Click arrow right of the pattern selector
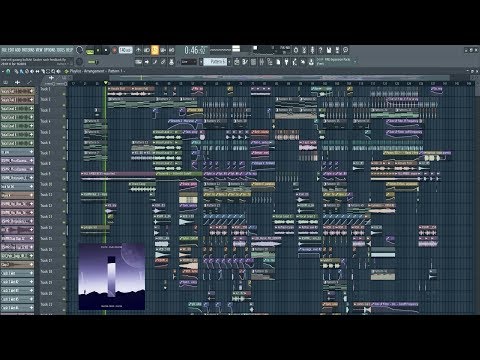 [x=229, y=62]
